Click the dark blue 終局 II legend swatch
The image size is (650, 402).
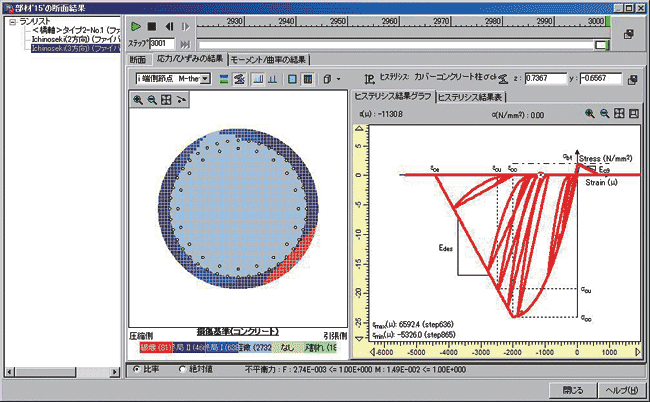pyautogui.click(x=188, y=347)
